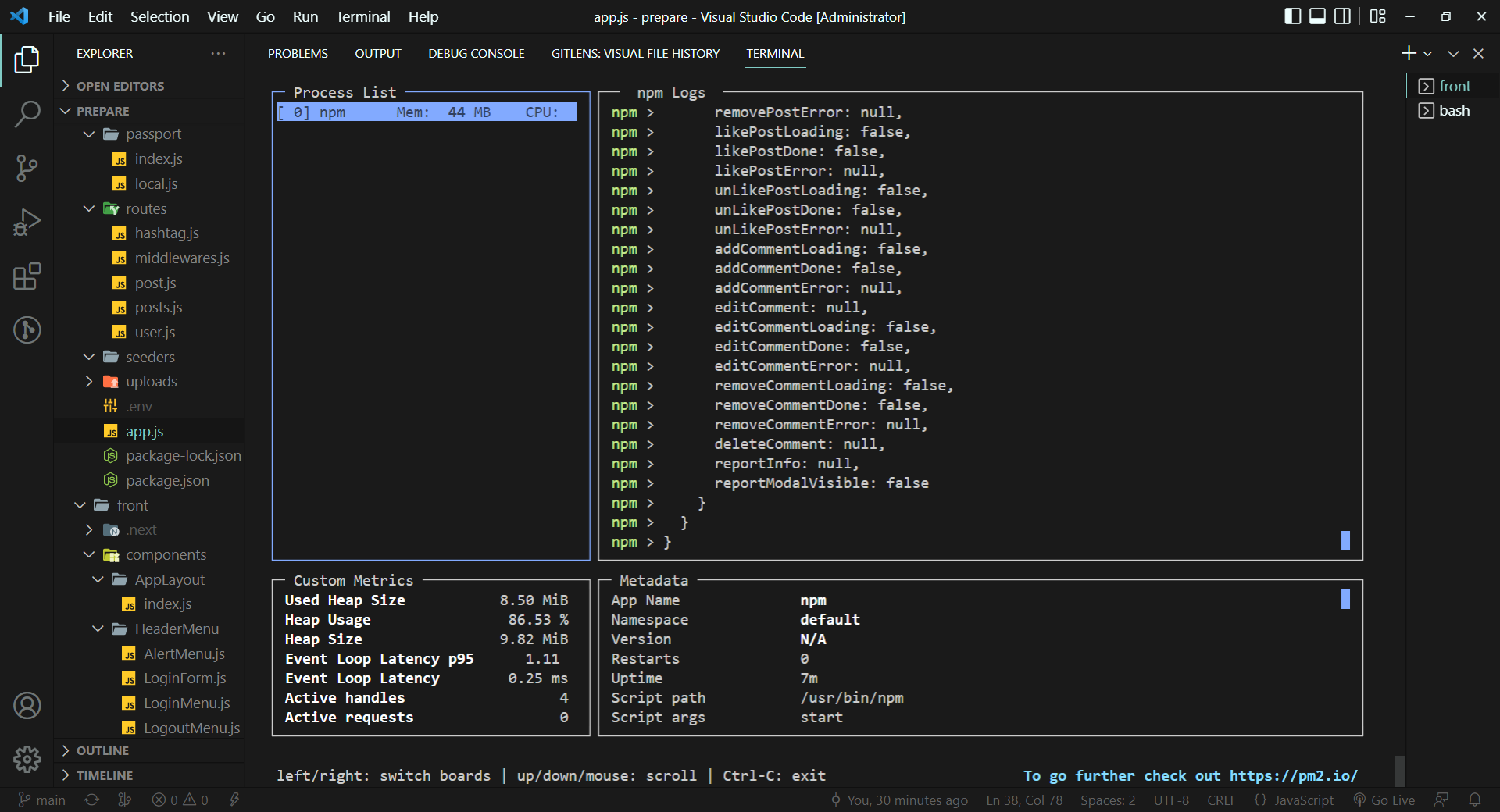Open the Explorer view in activity bar

tap(27, 60)
